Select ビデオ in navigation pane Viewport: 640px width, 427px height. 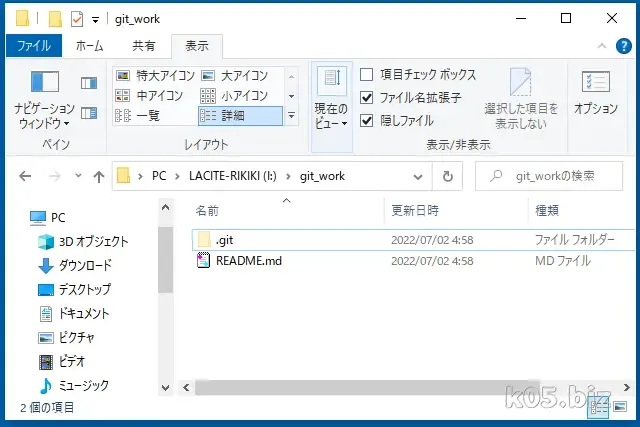pyautogui.click(x=62, y=362)
